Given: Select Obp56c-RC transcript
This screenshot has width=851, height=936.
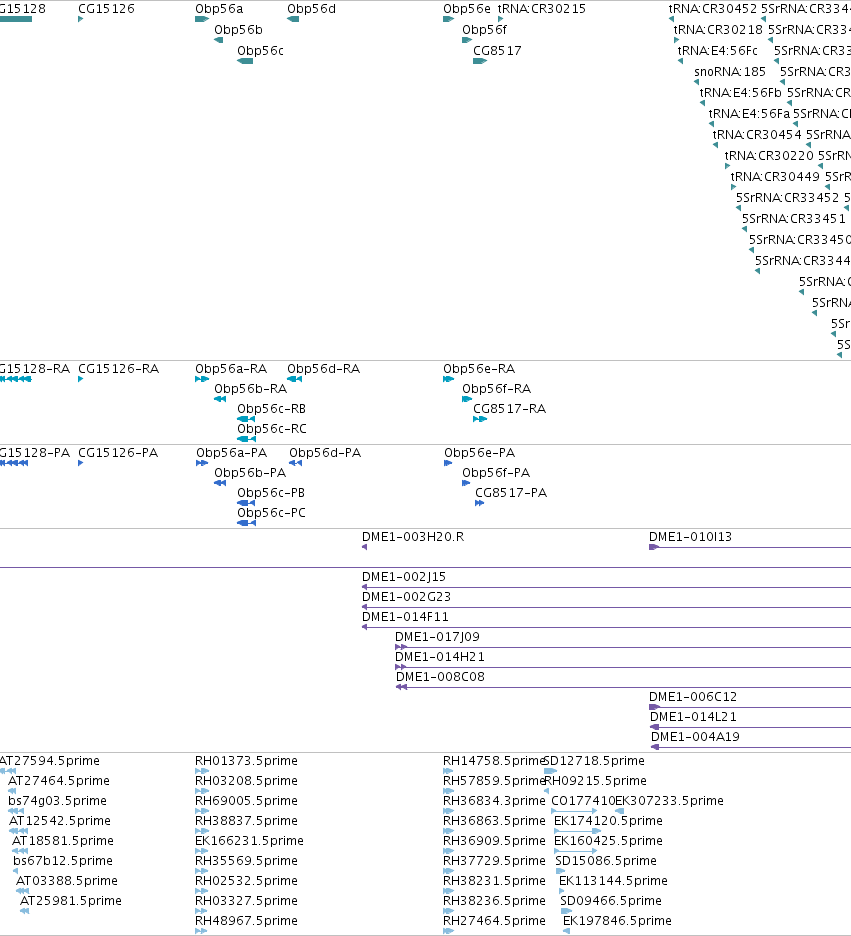Looking at the screenshot, I should [246, 439].
